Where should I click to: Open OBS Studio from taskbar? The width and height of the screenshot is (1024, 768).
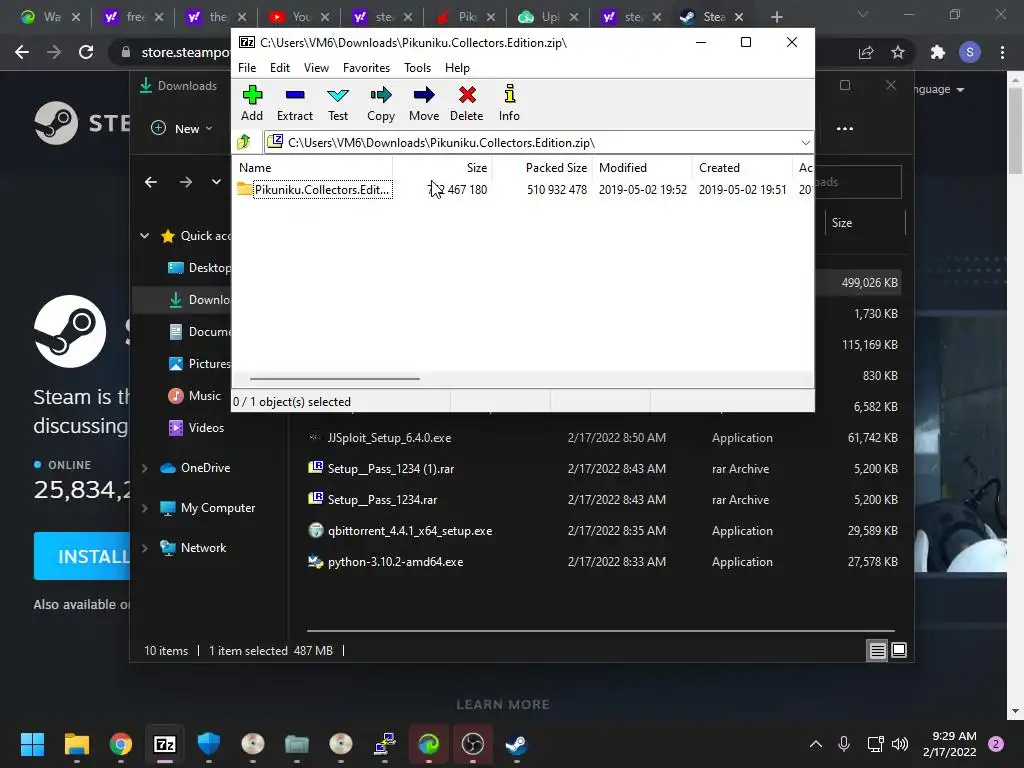coord(472,744)
